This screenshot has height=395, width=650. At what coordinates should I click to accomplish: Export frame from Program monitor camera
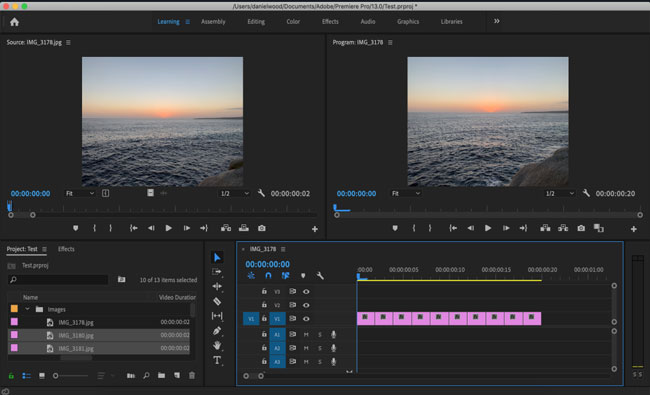(x=581, y=228)
